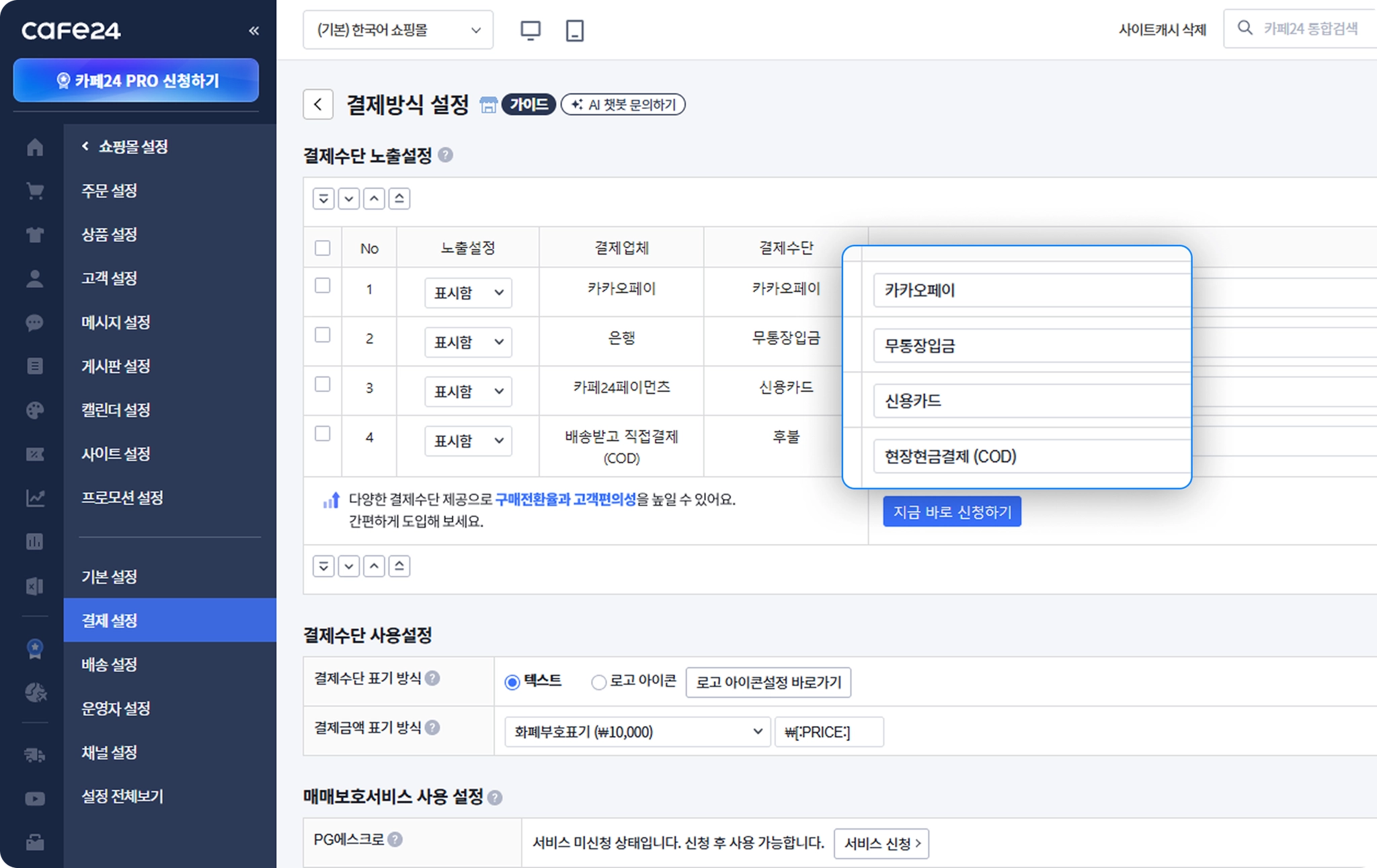Check the select-all header checkbox
Screen dimensions: 1377x868
pos(323,248)
